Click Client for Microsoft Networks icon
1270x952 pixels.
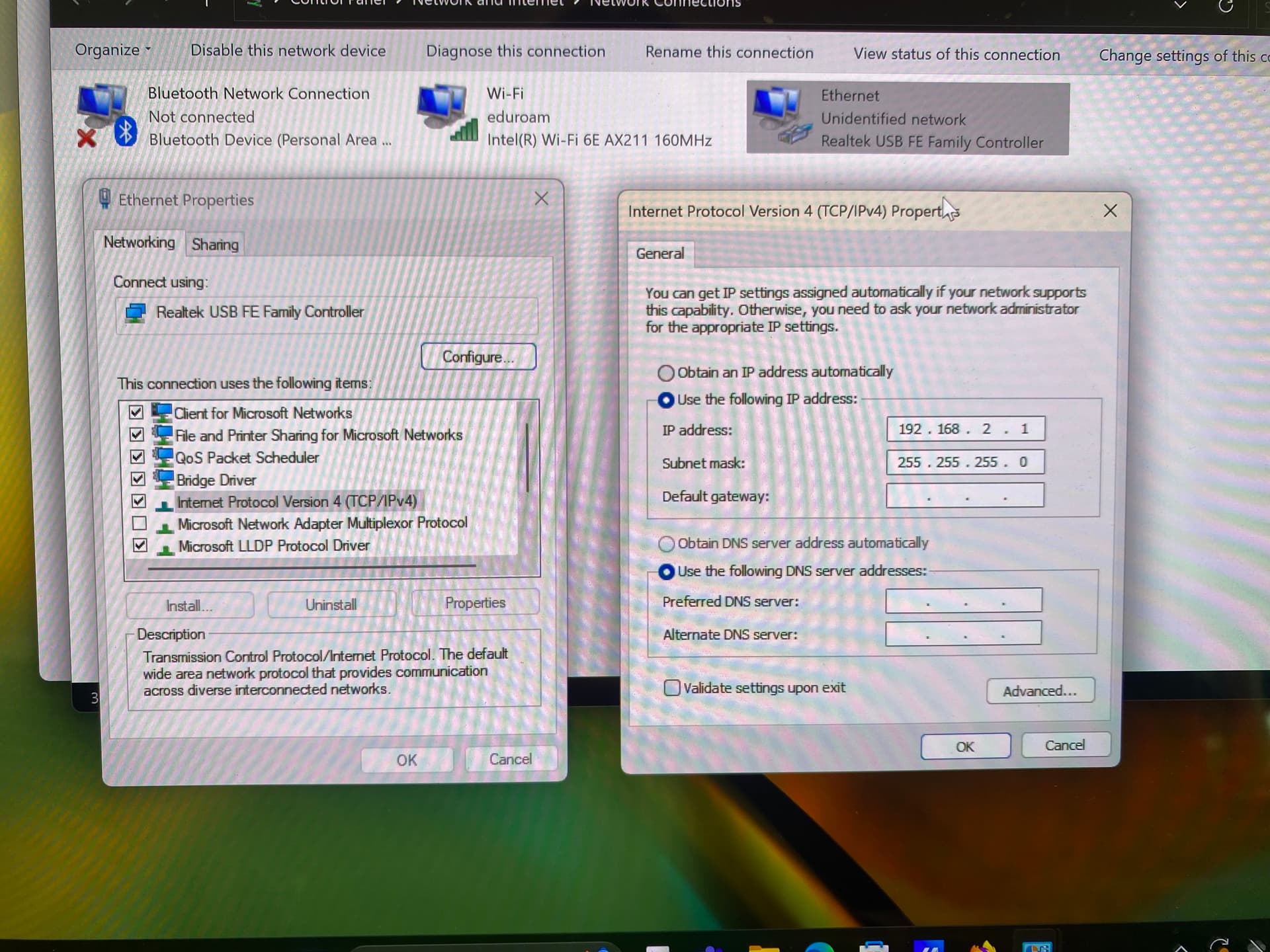tap(161, 413)
